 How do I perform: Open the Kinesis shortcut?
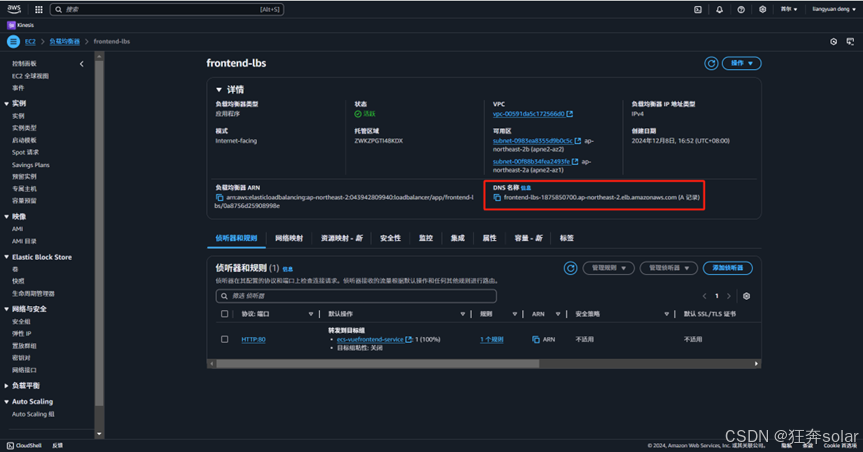tap(20, 25)
